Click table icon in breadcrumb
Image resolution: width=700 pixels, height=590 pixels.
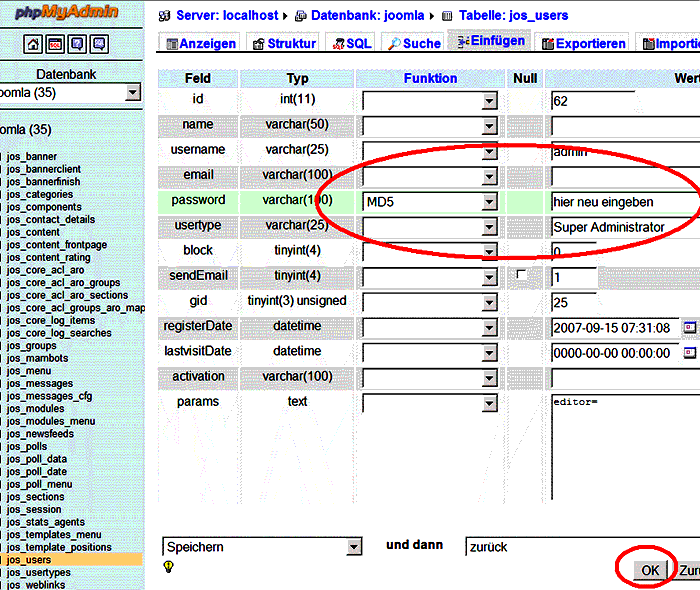(x=447, y=17)
